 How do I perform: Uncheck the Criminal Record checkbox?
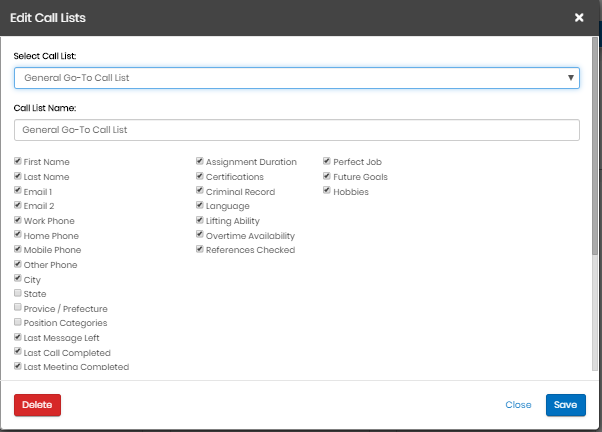tap(200, 191)
